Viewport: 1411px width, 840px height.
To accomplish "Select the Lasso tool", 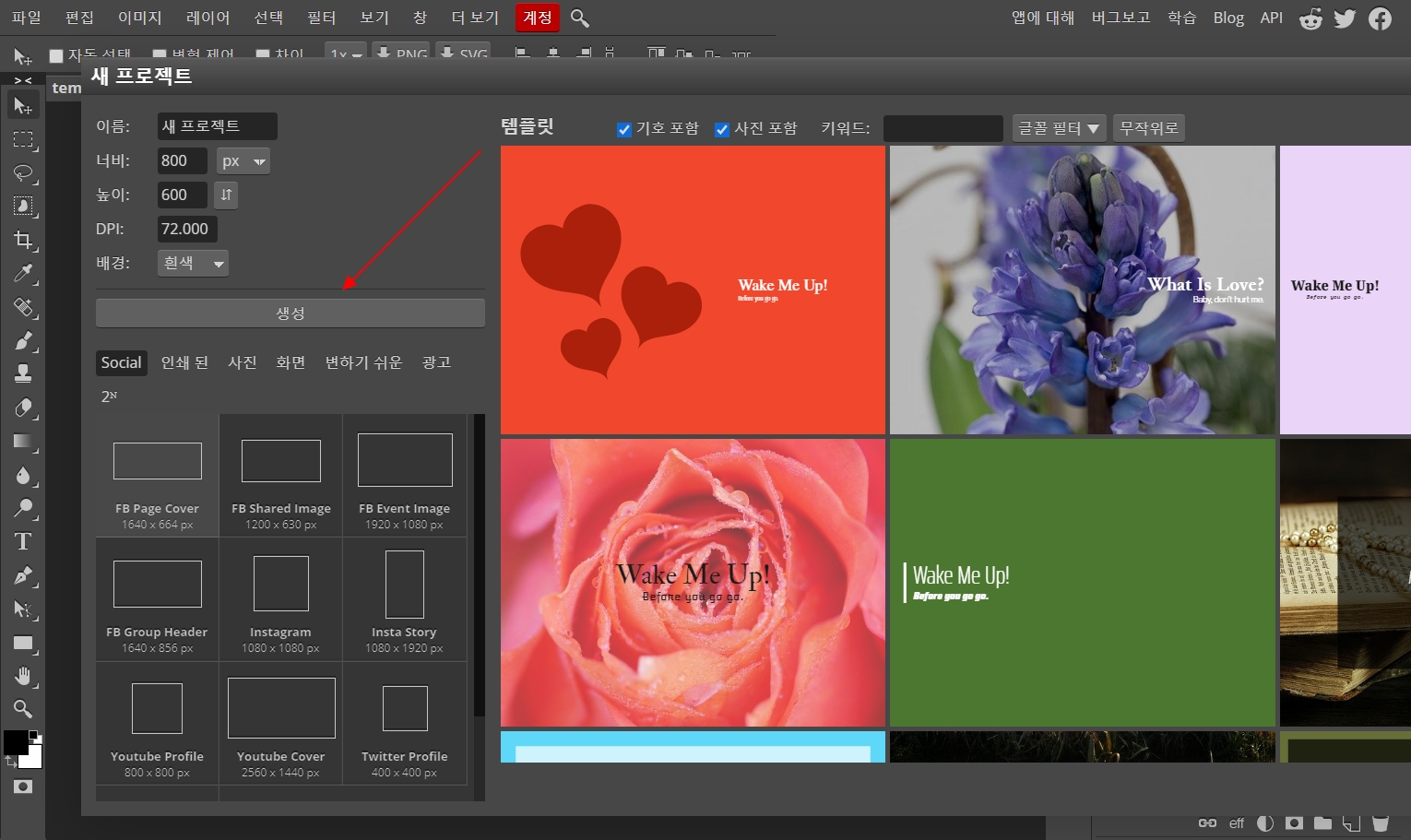I will pos(23,173).
